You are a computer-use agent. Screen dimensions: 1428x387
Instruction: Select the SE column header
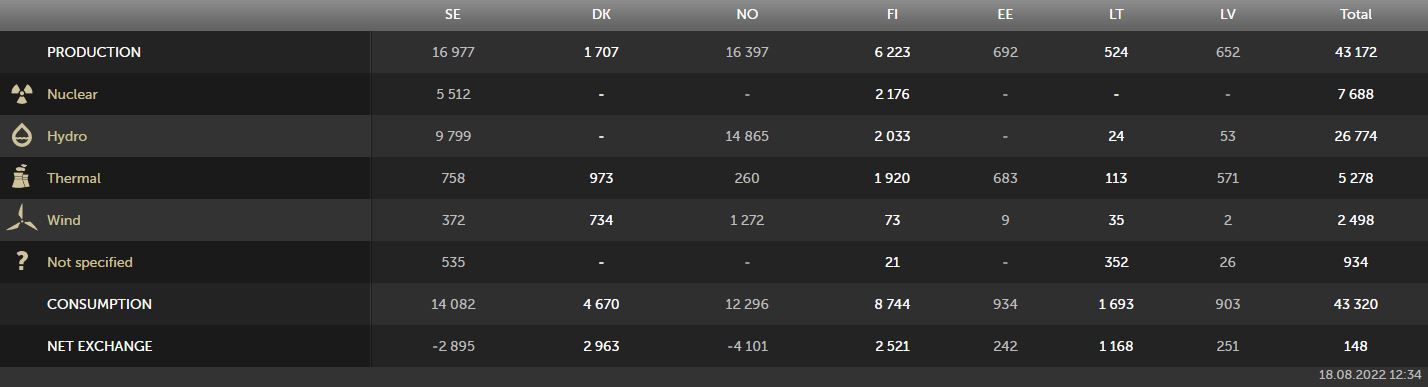[453, 14]
